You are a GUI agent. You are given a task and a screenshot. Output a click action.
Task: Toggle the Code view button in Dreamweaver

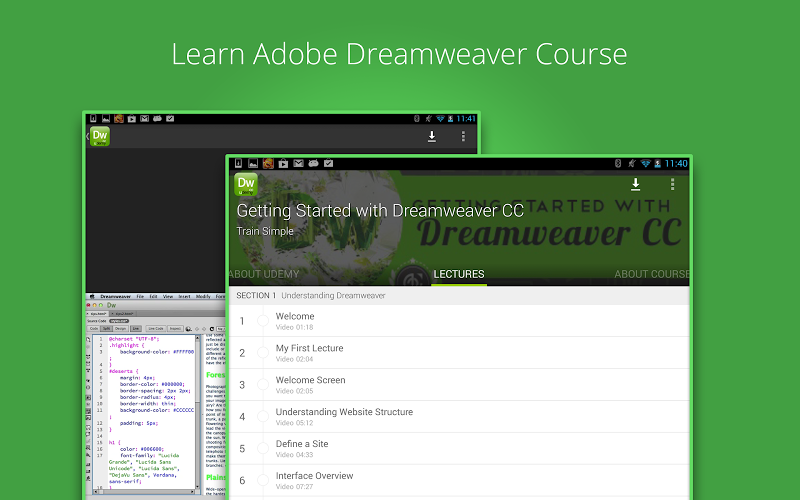(x=94, y=329)
